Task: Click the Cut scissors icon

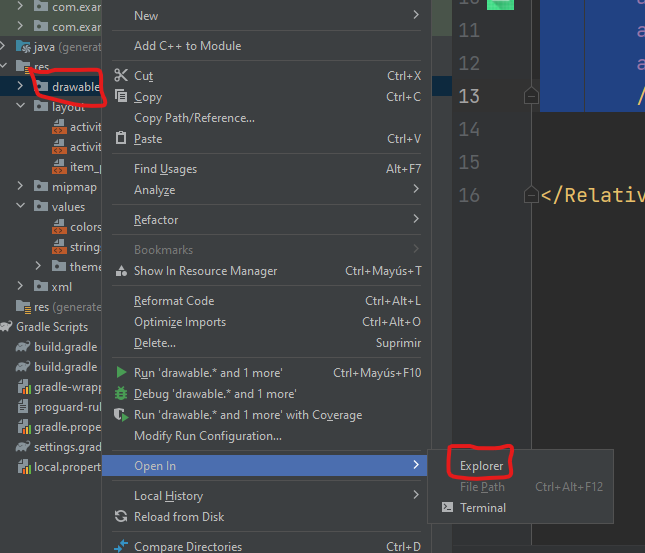Action: (121, 76)
